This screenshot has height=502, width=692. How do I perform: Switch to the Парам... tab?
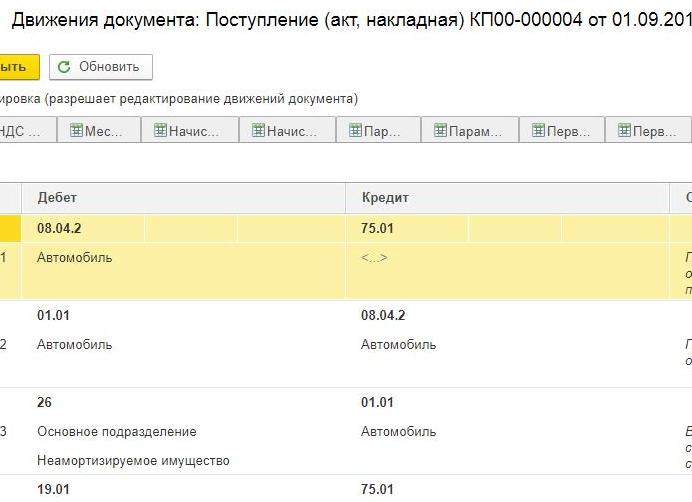coord(470,130)
